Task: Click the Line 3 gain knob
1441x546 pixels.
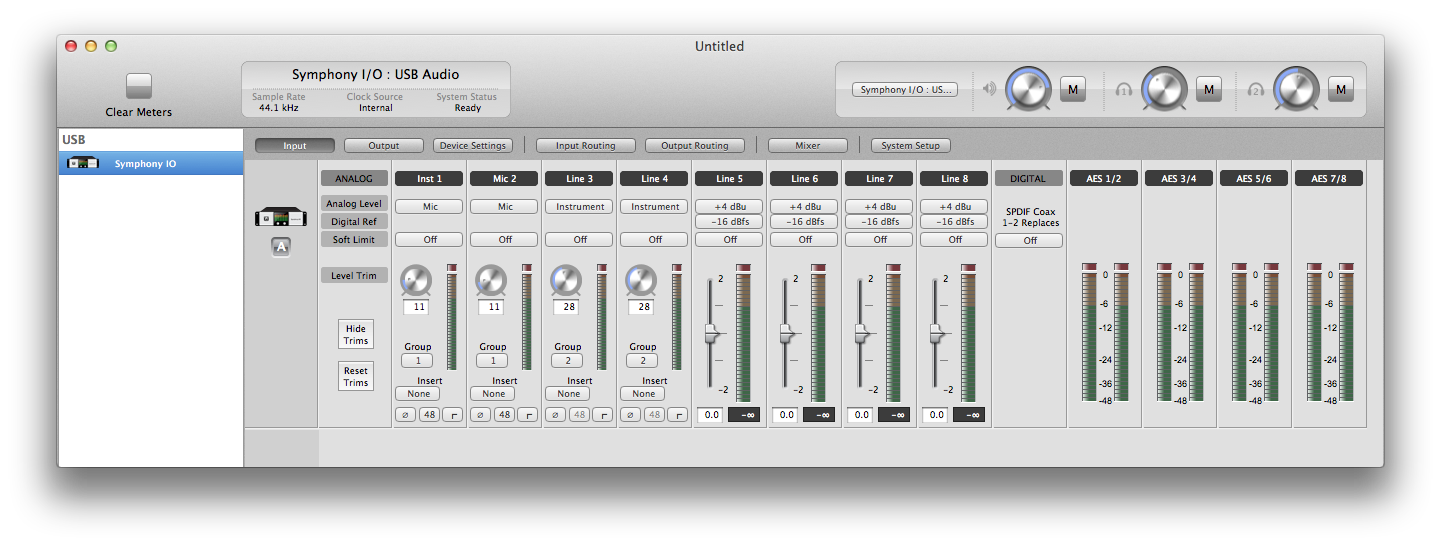Action: click(x=565, y=280)
